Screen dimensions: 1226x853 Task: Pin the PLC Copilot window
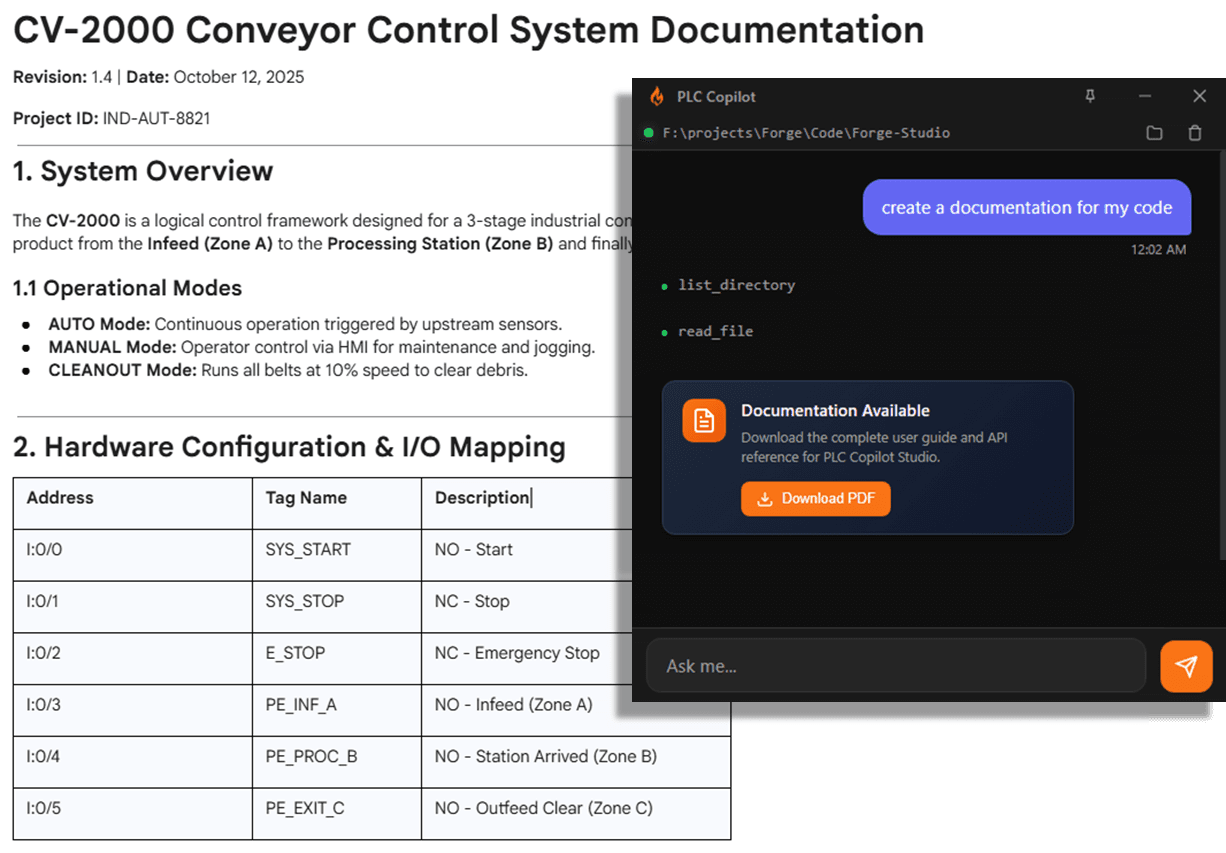pos(1090,96)
